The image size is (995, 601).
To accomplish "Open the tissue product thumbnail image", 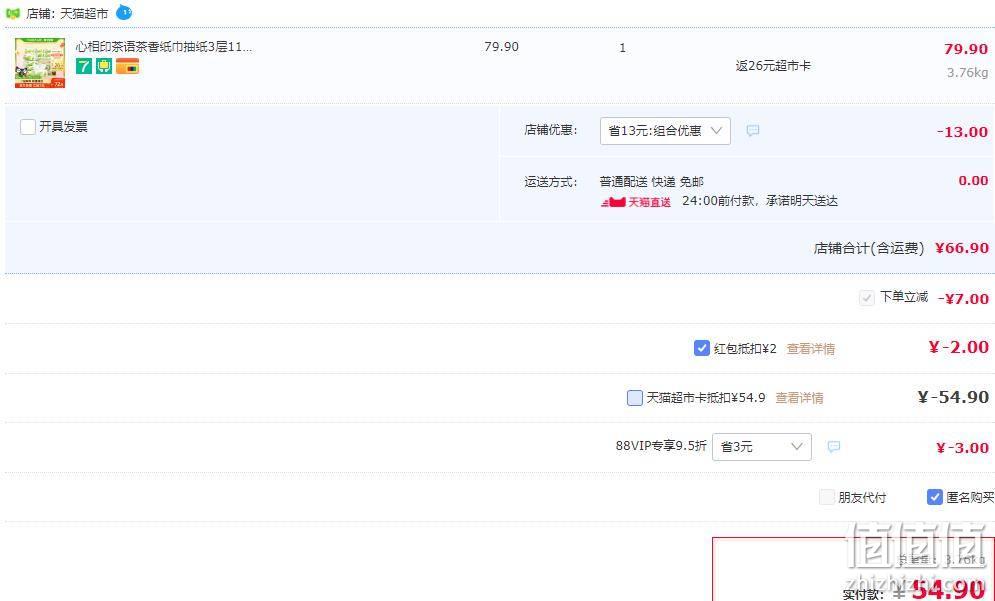I will coord(40,63).
